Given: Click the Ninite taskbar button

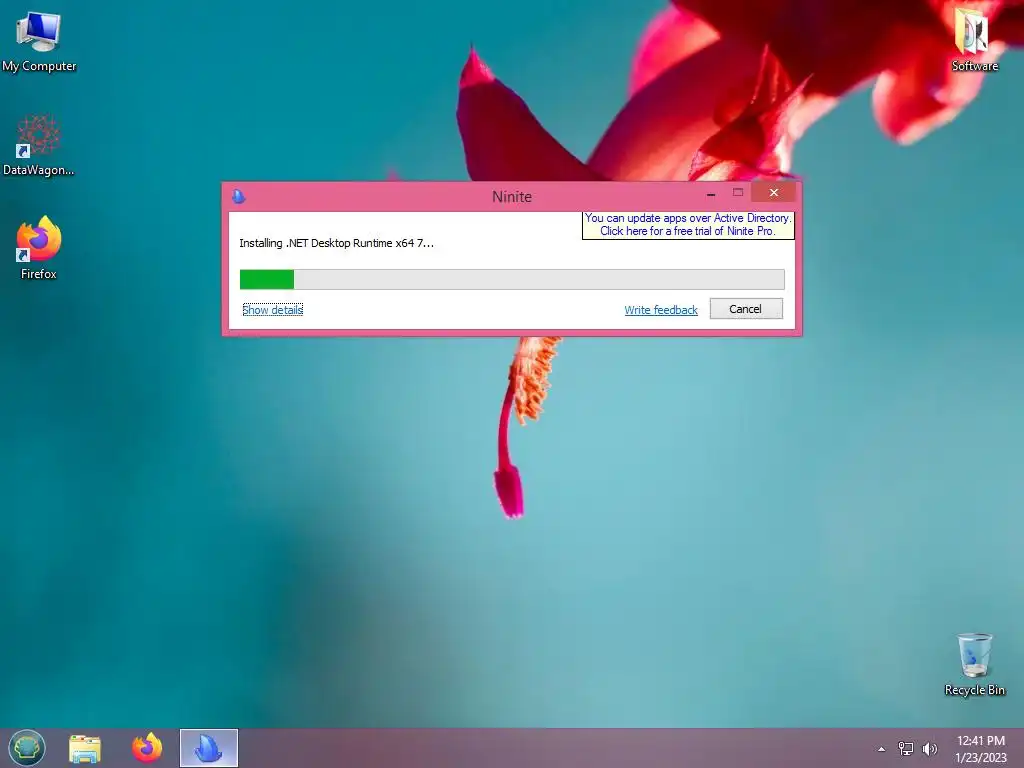Looking at the screenshot, I should coord(209,748).
